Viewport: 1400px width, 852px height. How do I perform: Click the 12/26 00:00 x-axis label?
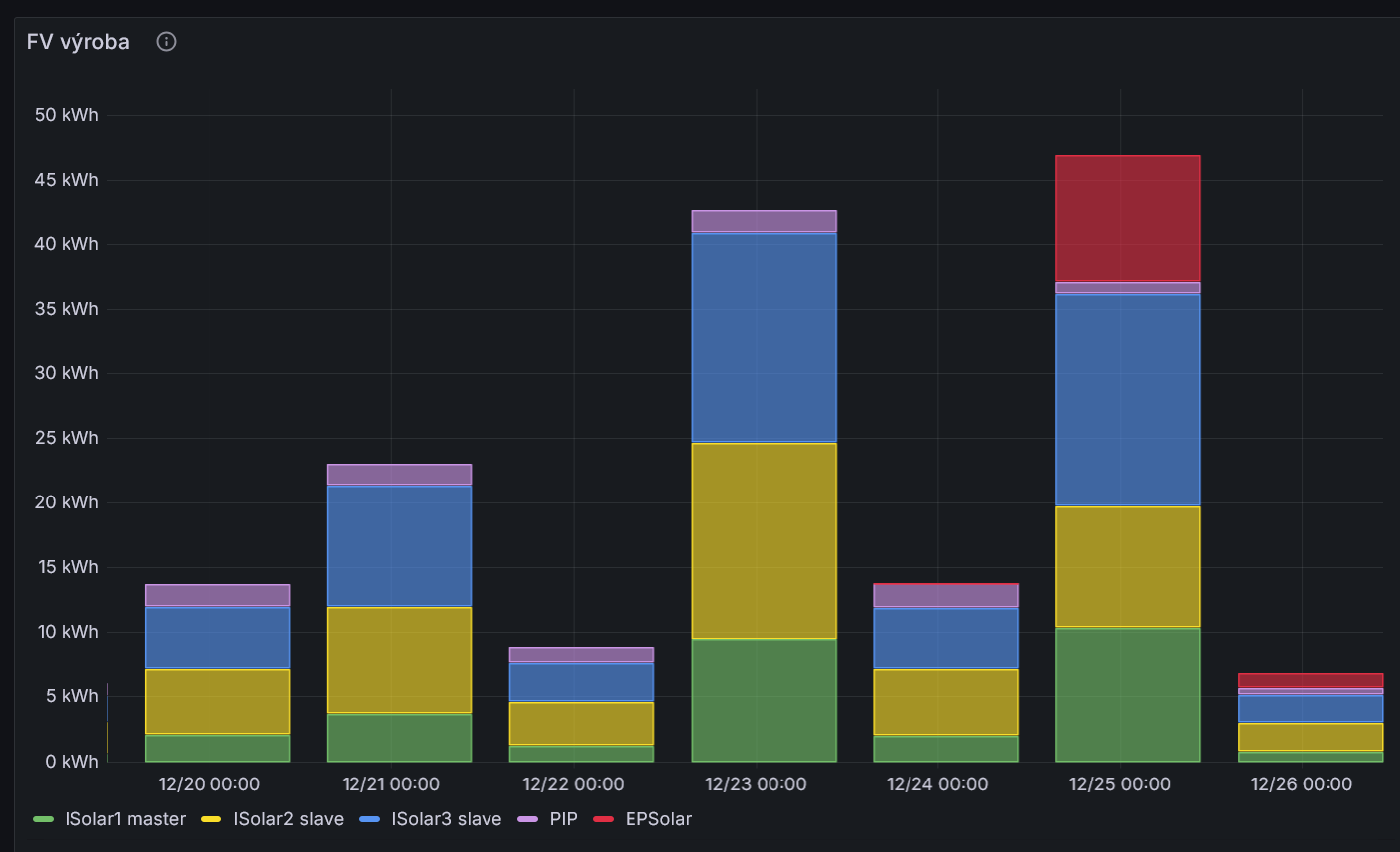[x=1302, y=784]
